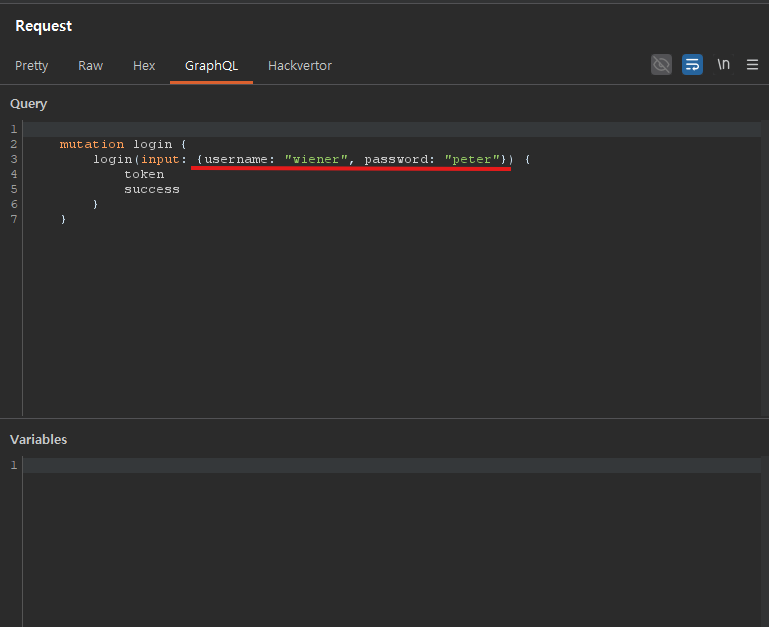Click the token field in query
This screenshot has height=627, width=769.
144,174
